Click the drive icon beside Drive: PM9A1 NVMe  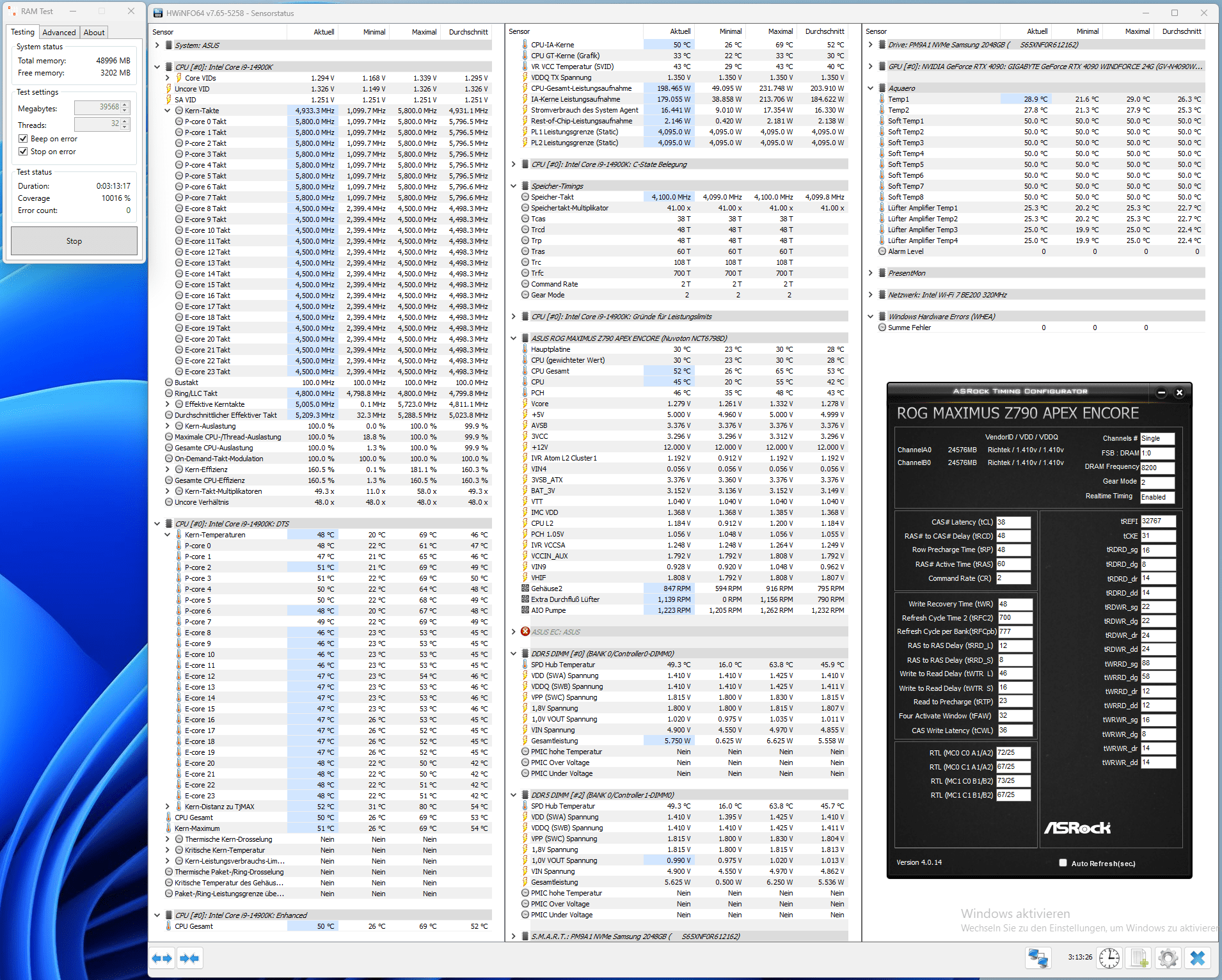pos(882,45)
